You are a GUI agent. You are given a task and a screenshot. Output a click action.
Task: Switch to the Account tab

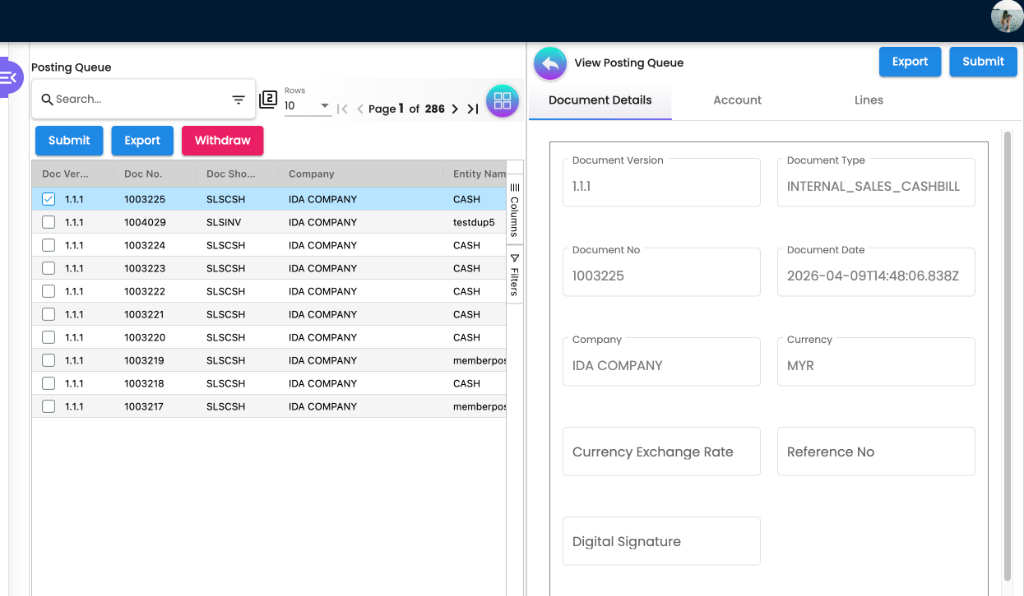pos(737,100)
